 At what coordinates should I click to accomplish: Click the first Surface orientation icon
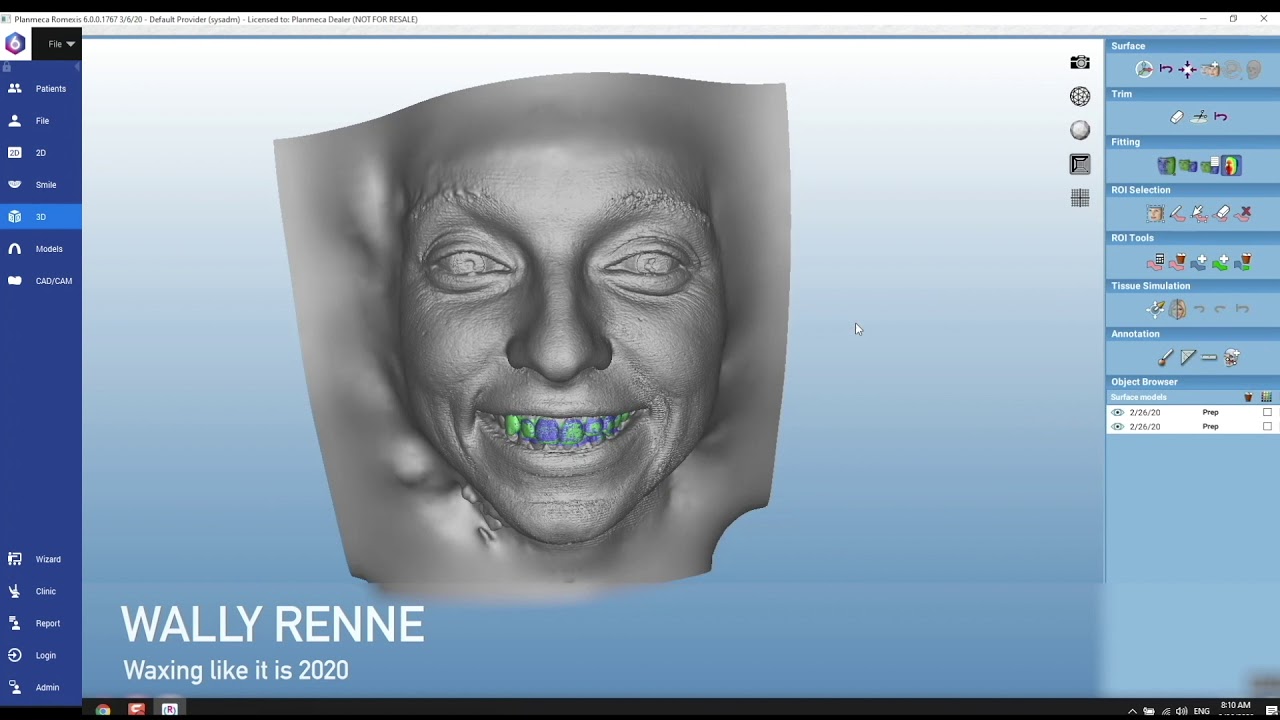(1144, 69)
